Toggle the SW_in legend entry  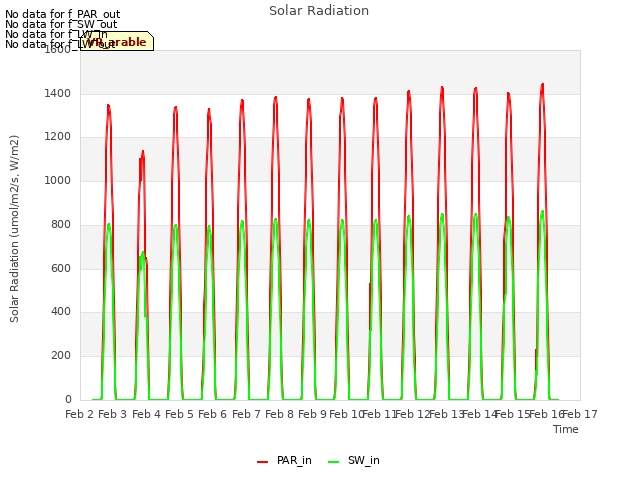point(354,461)
